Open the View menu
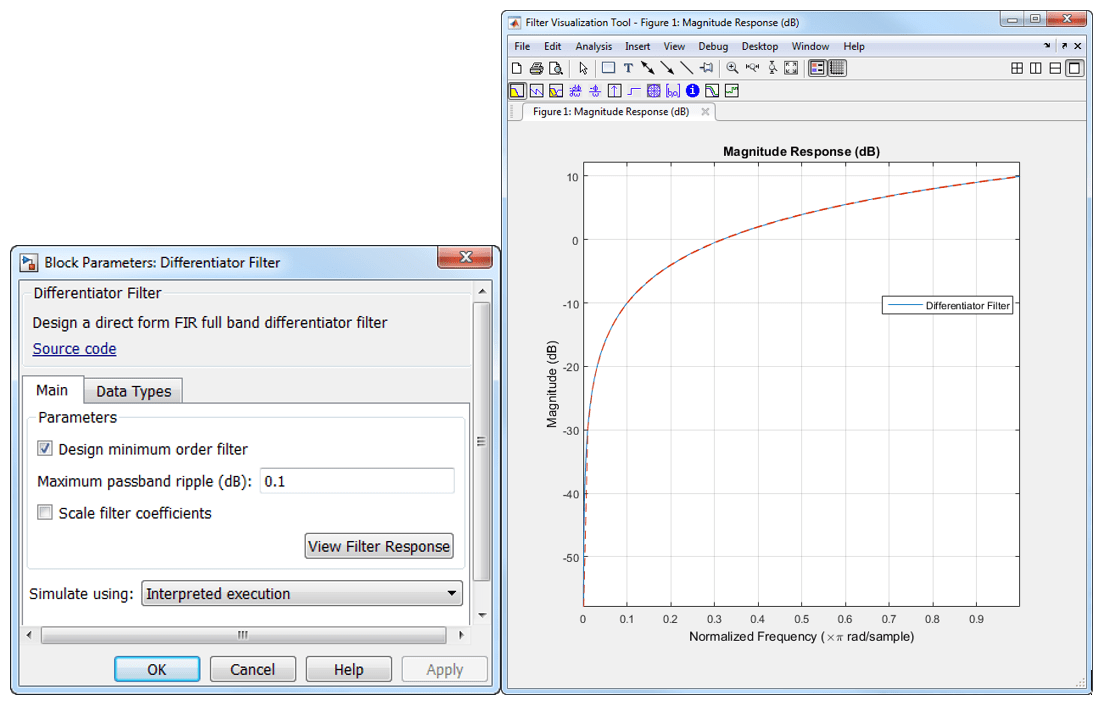 click(674, 46)
